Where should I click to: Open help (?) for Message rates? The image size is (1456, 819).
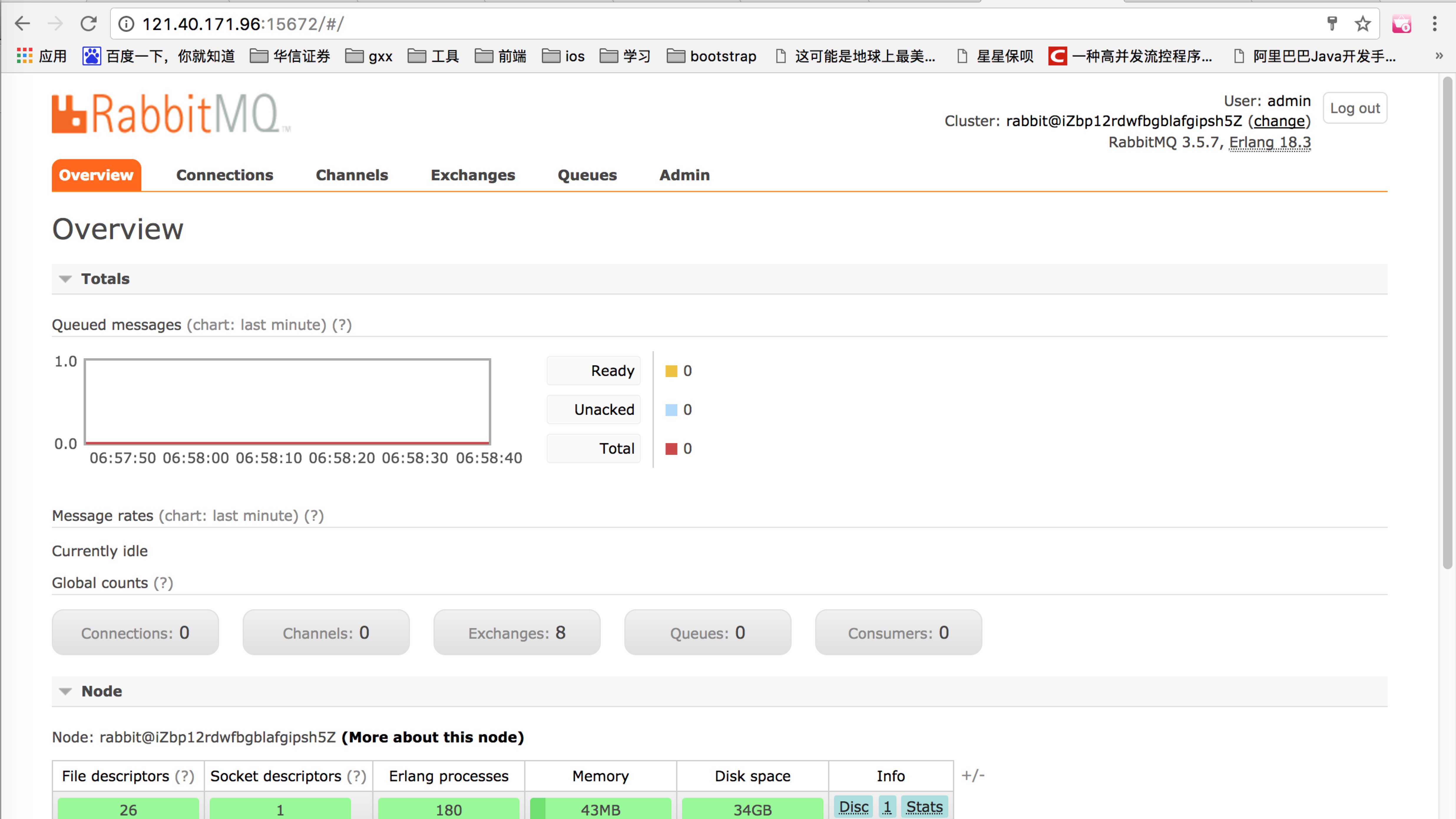click(x=314, y=516)
